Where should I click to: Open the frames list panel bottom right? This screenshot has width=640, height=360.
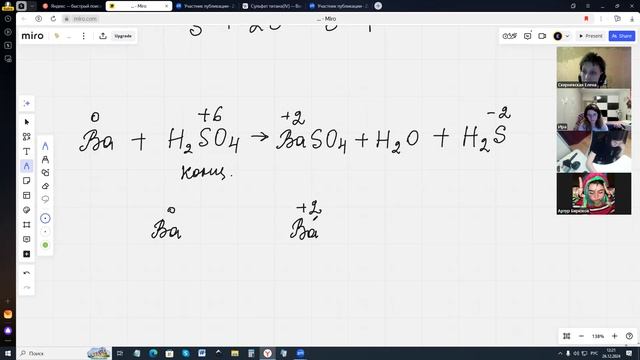pyautogui.click(x=567, y=336)
